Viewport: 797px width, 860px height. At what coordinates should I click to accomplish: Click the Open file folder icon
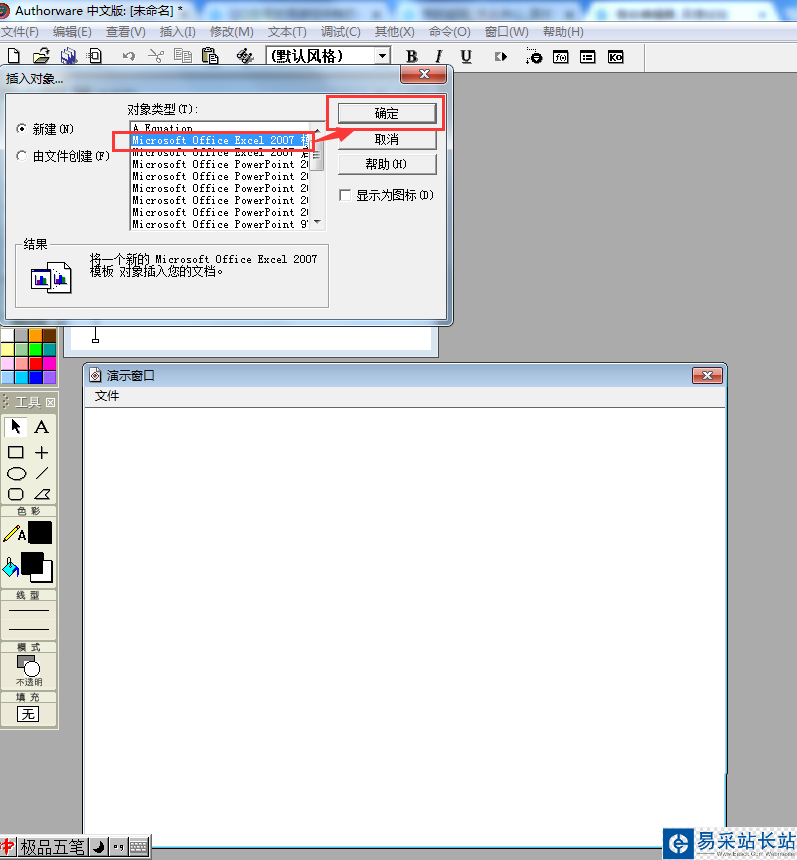point(41,56)
